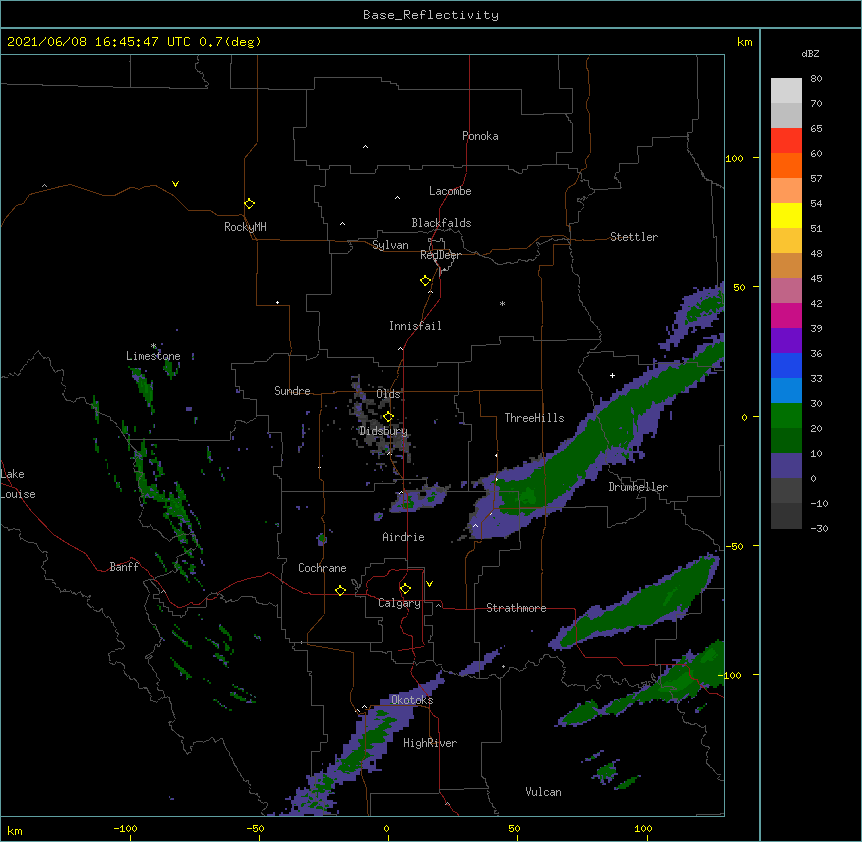Click the Olds town label
This screenshot has width=862, height=842.
click(388, 394)
